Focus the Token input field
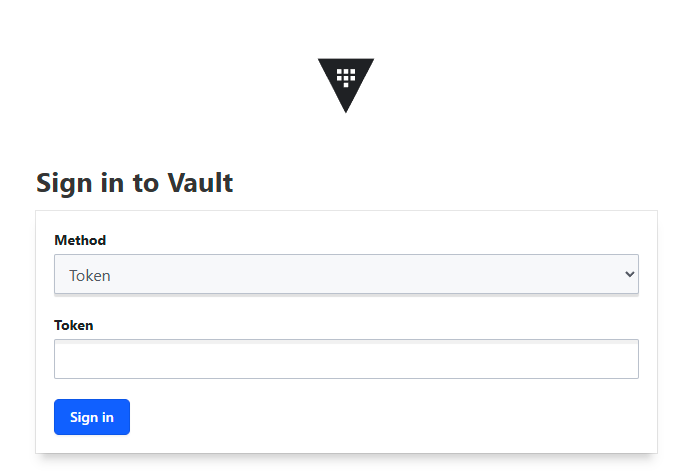The width and height of the screenshot is (681, 473). 346,359
